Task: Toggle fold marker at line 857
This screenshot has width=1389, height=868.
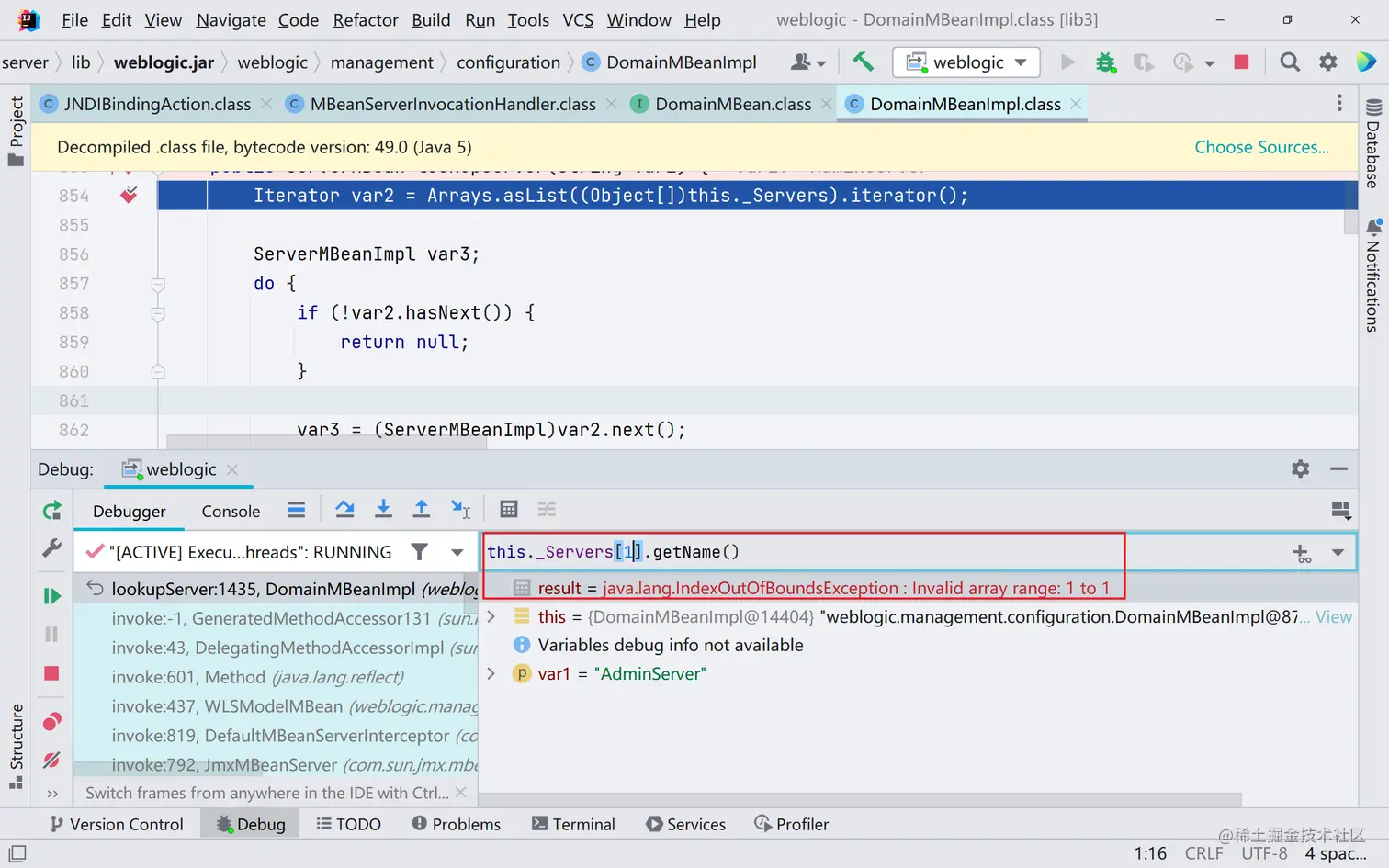Action: [158, 284]
